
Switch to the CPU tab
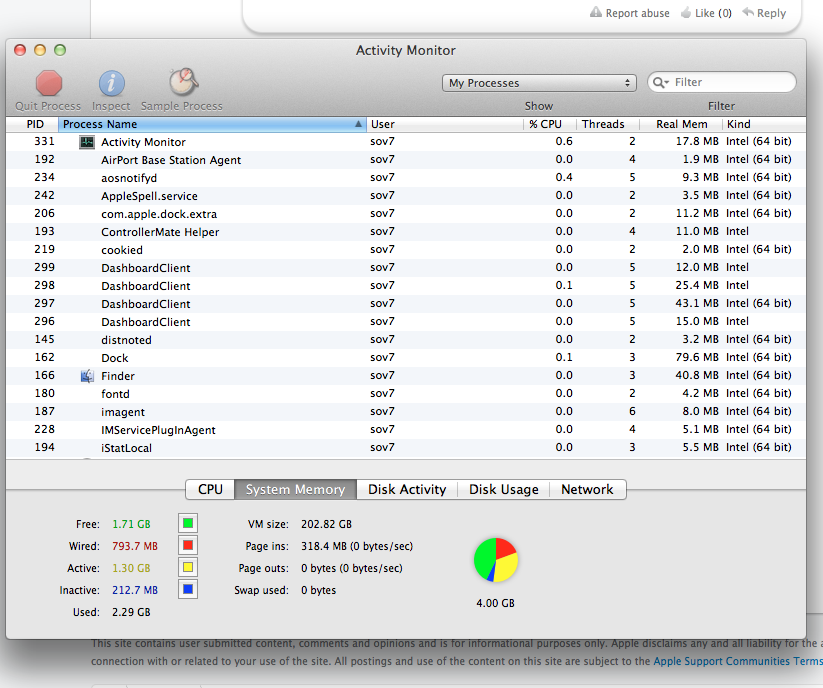210,490
